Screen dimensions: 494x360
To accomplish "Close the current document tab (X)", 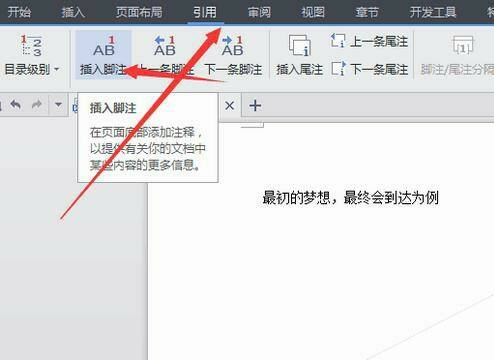I will pos(229,106).
